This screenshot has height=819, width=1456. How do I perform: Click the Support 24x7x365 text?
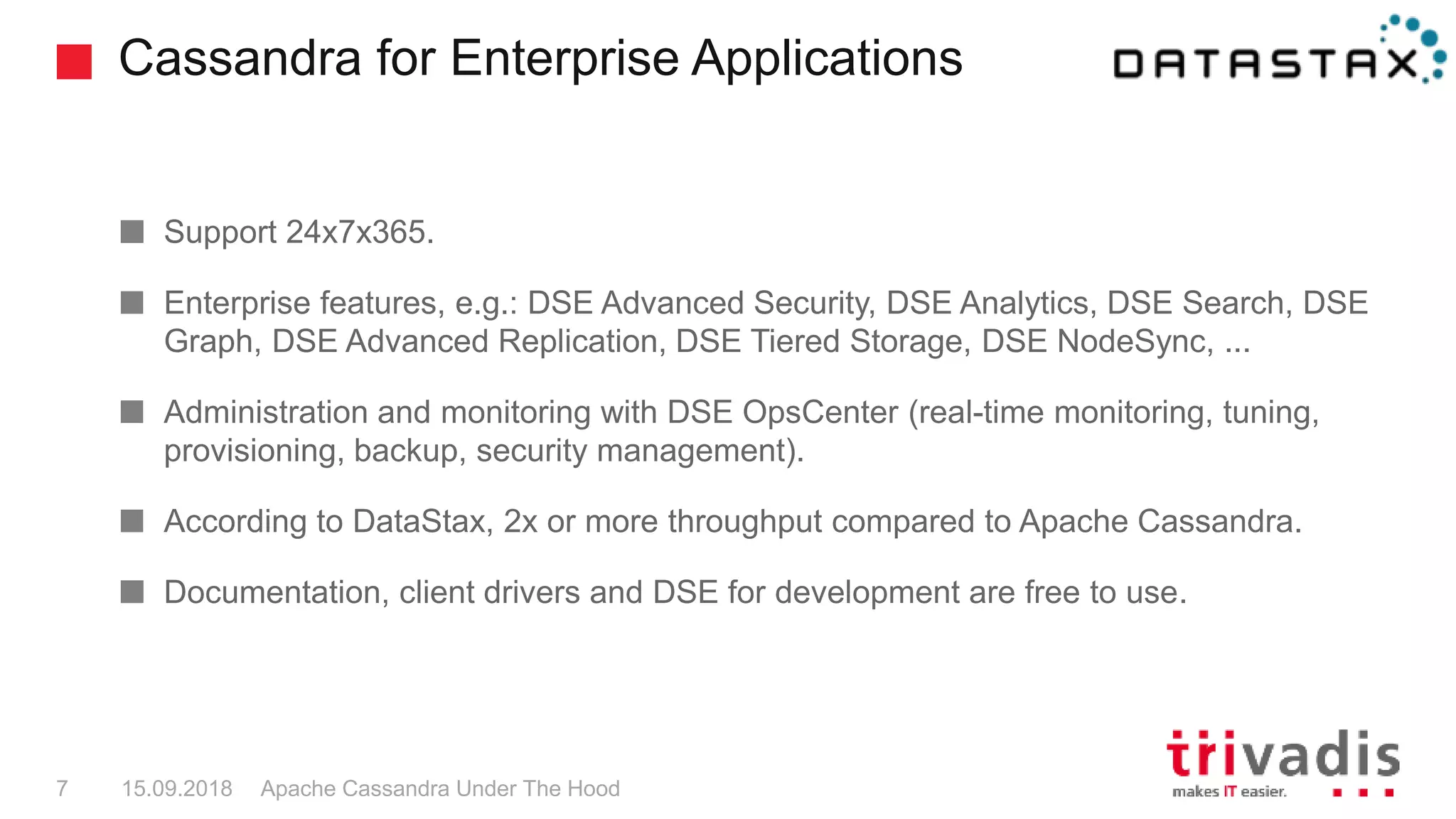click(299, 232)
